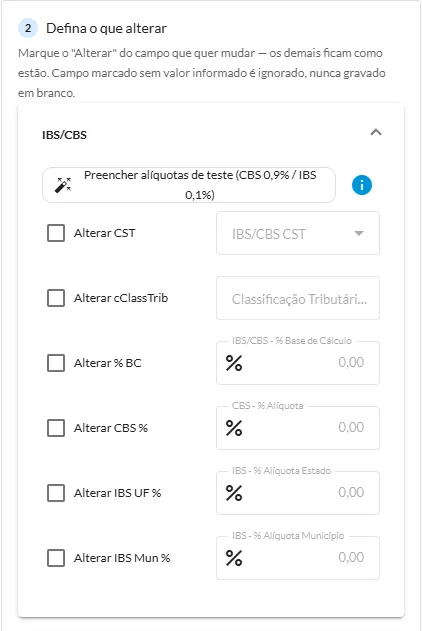Viewport: 422px width, 631px height.
Task: Collapse the IBS/CBS section chevron
Action: 376,132
